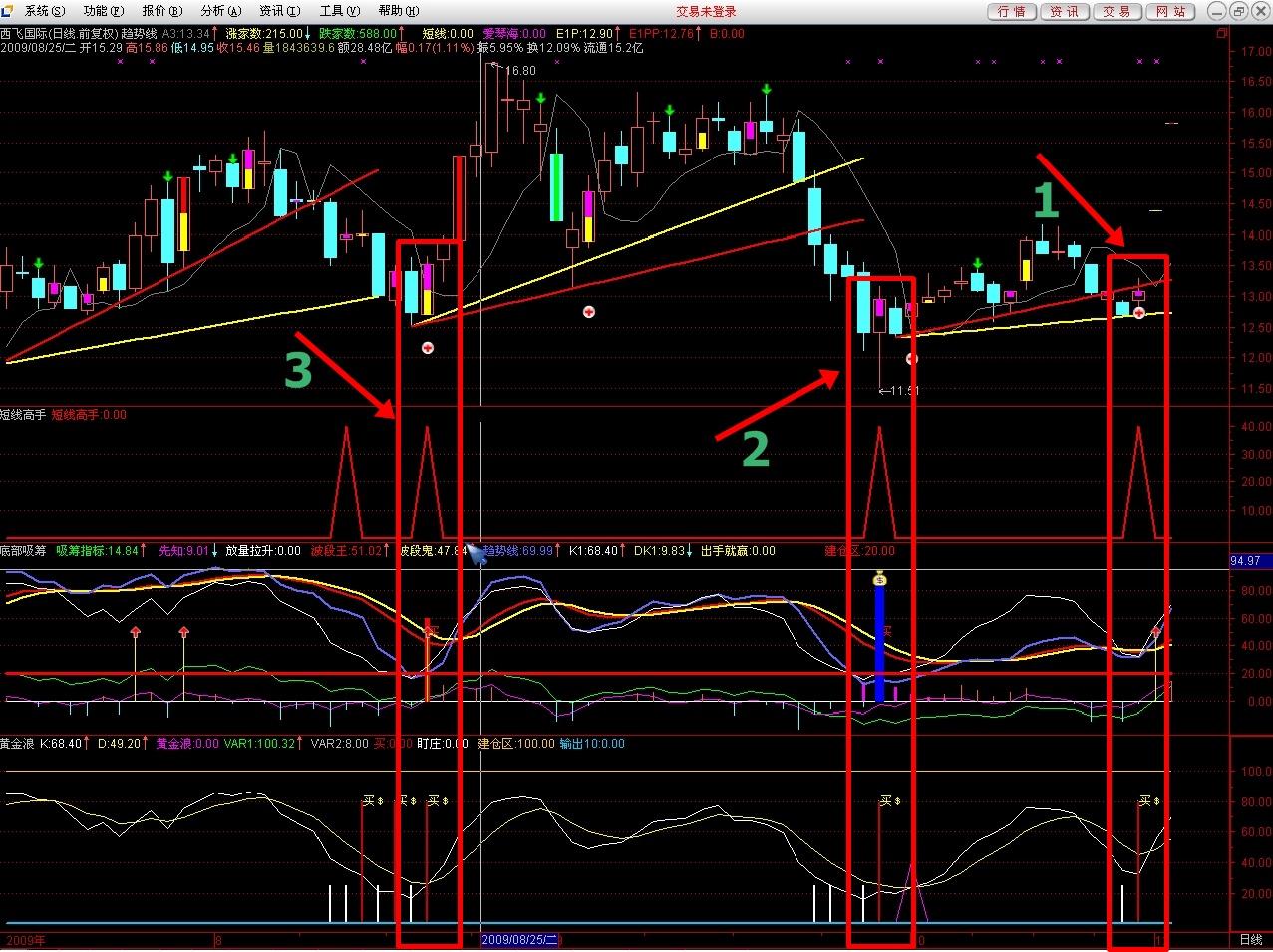Click the 出手就赢:0.00 value
1273x952 pixels.
738,551
